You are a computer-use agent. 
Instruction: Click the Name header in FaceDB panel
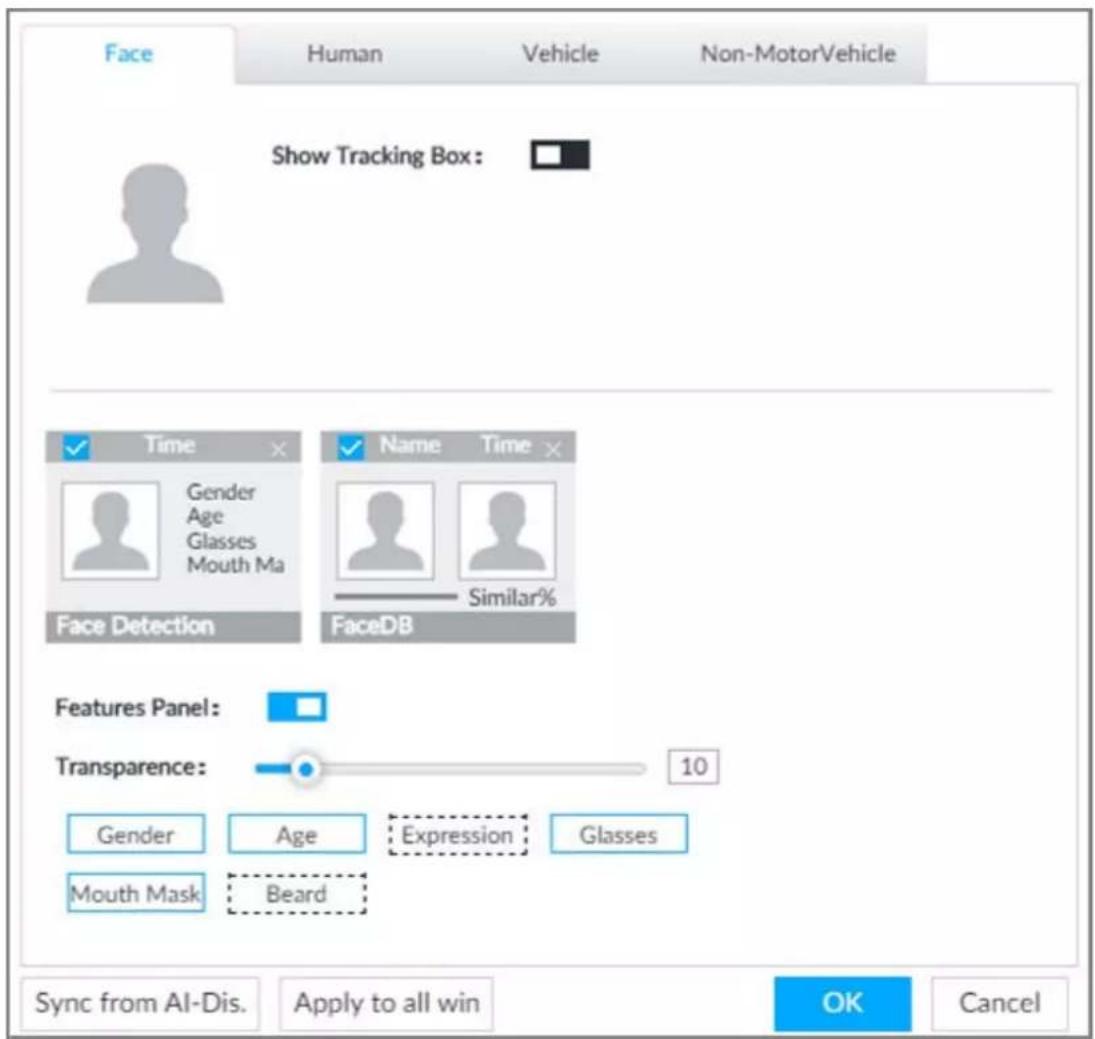410,445
